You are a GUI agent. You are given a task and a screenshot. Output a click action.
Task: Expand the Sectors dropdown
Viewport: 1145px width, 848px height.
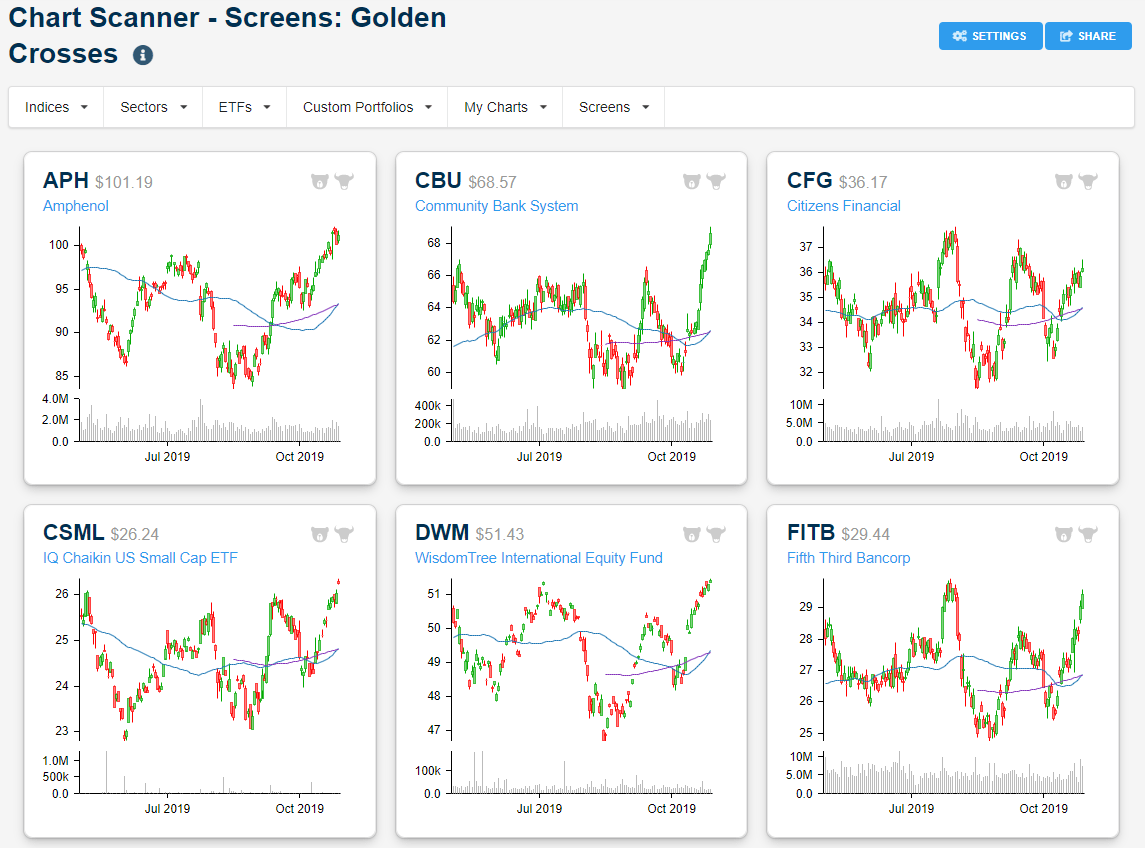click(152, 107)
